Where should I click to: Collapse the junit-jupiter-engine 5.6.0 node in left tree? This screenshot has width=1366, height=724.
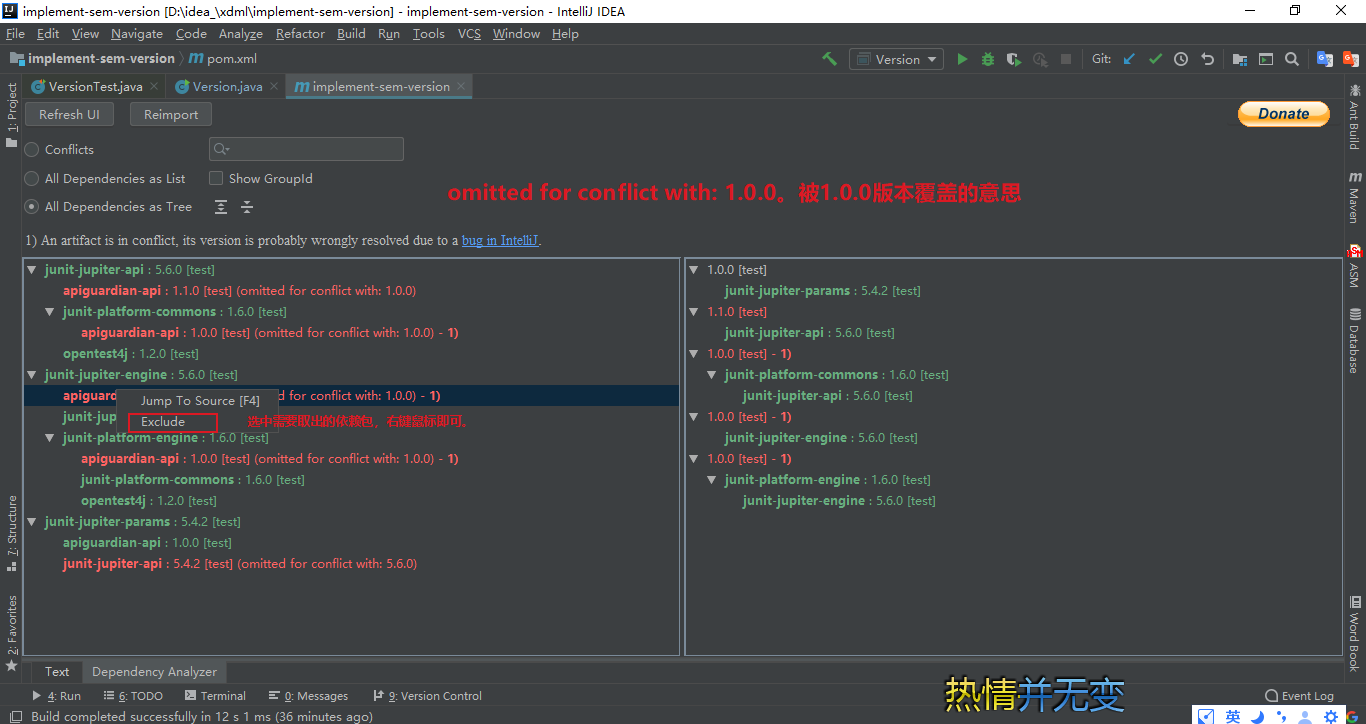(32, 375)
